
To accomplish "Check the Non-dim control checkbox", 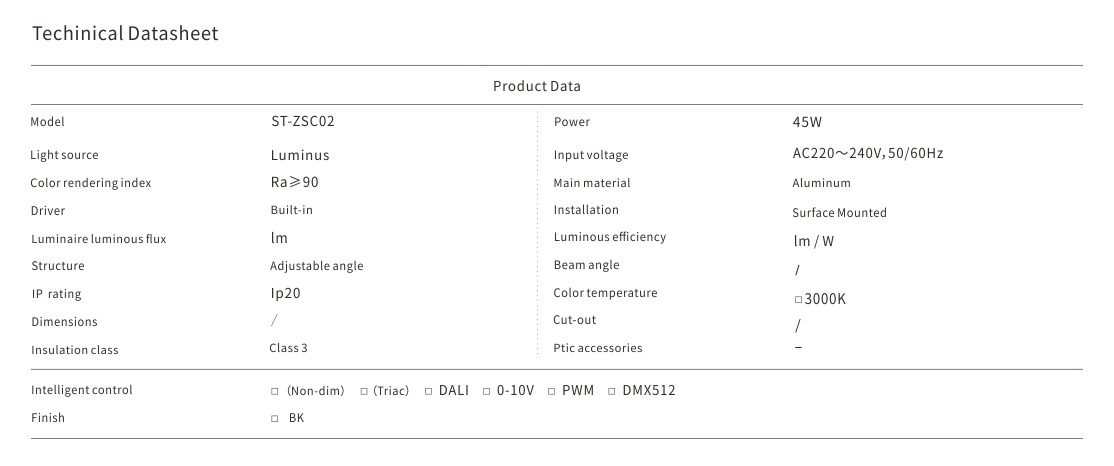I will tap(274, 391).
